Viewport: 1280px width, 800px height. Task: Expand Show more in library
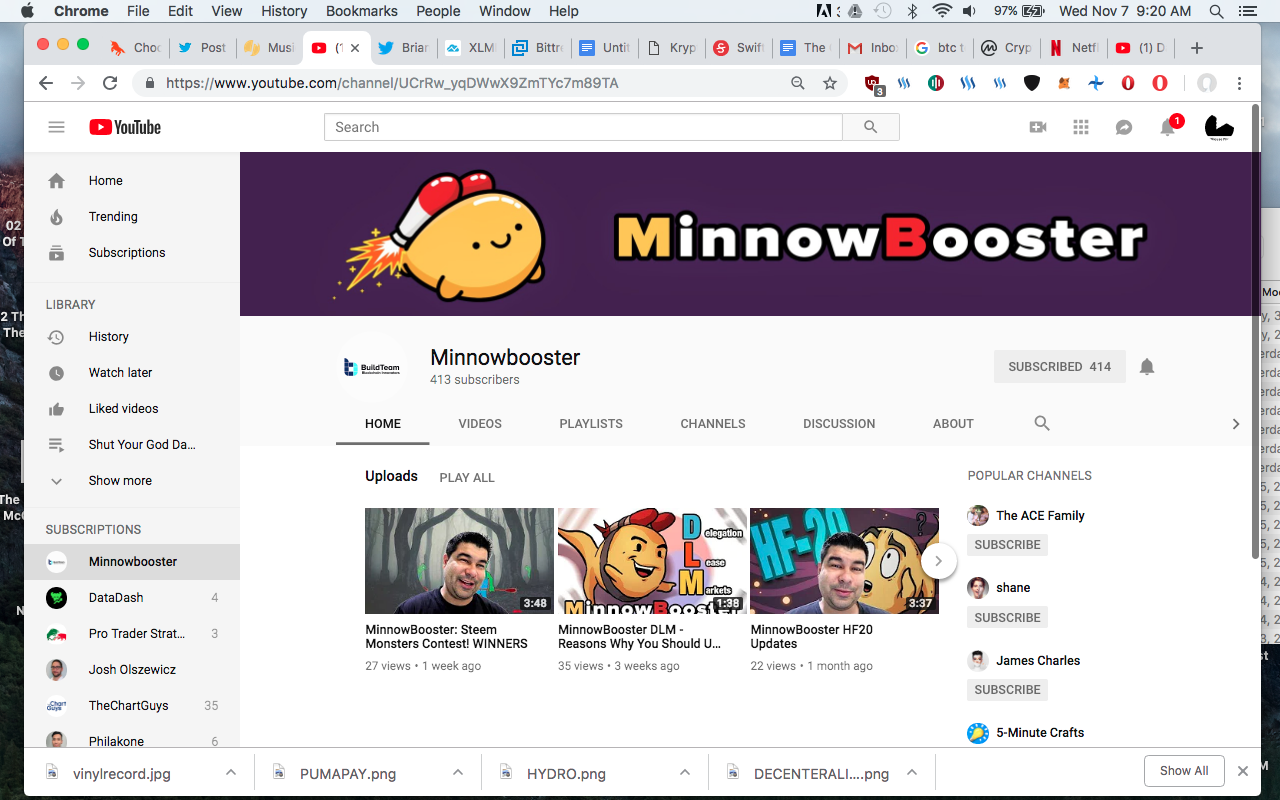tap(132, 481)
